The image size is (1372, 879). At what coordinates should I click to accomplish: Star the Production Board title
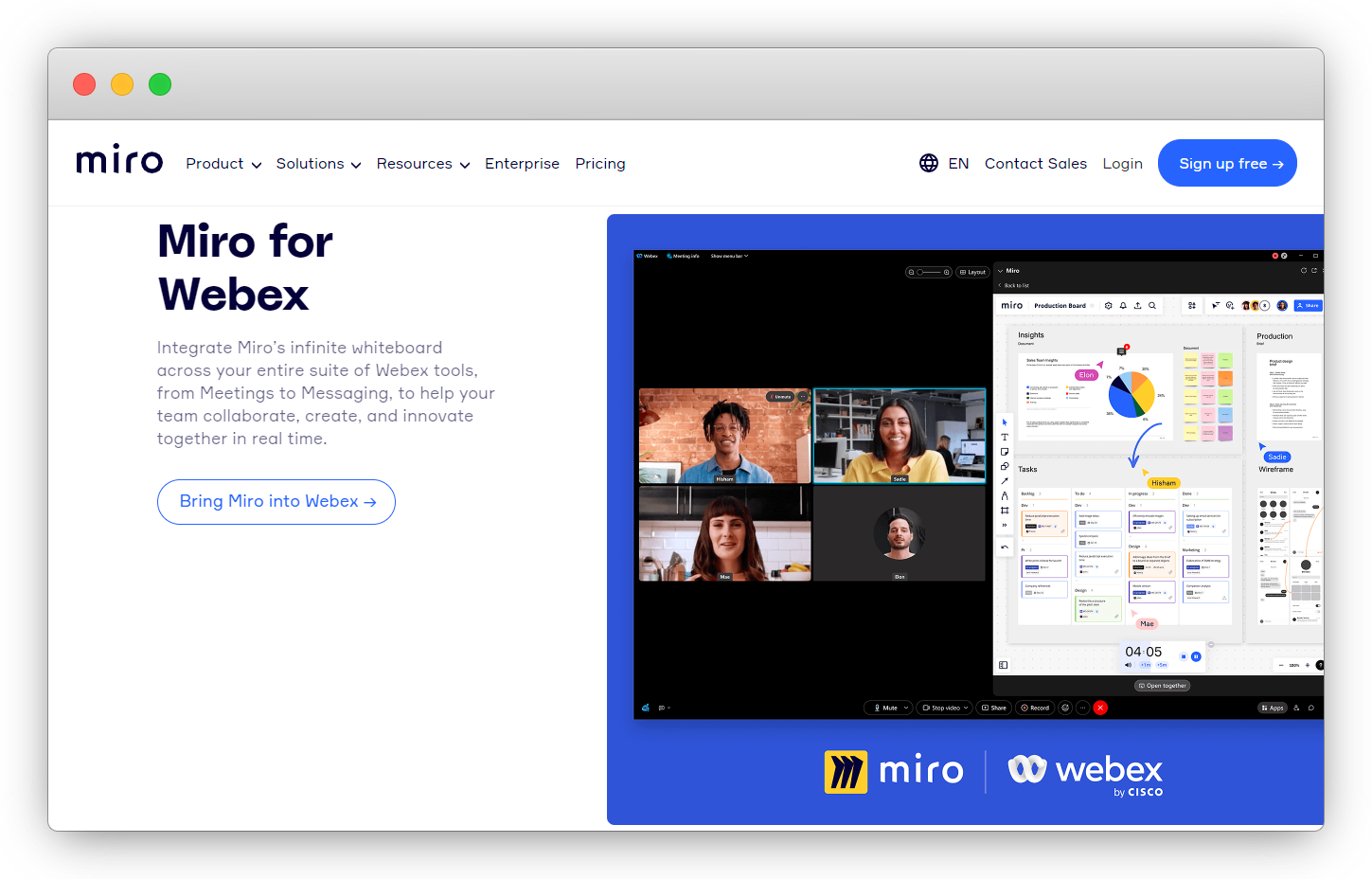click(x=1093, y=306)
